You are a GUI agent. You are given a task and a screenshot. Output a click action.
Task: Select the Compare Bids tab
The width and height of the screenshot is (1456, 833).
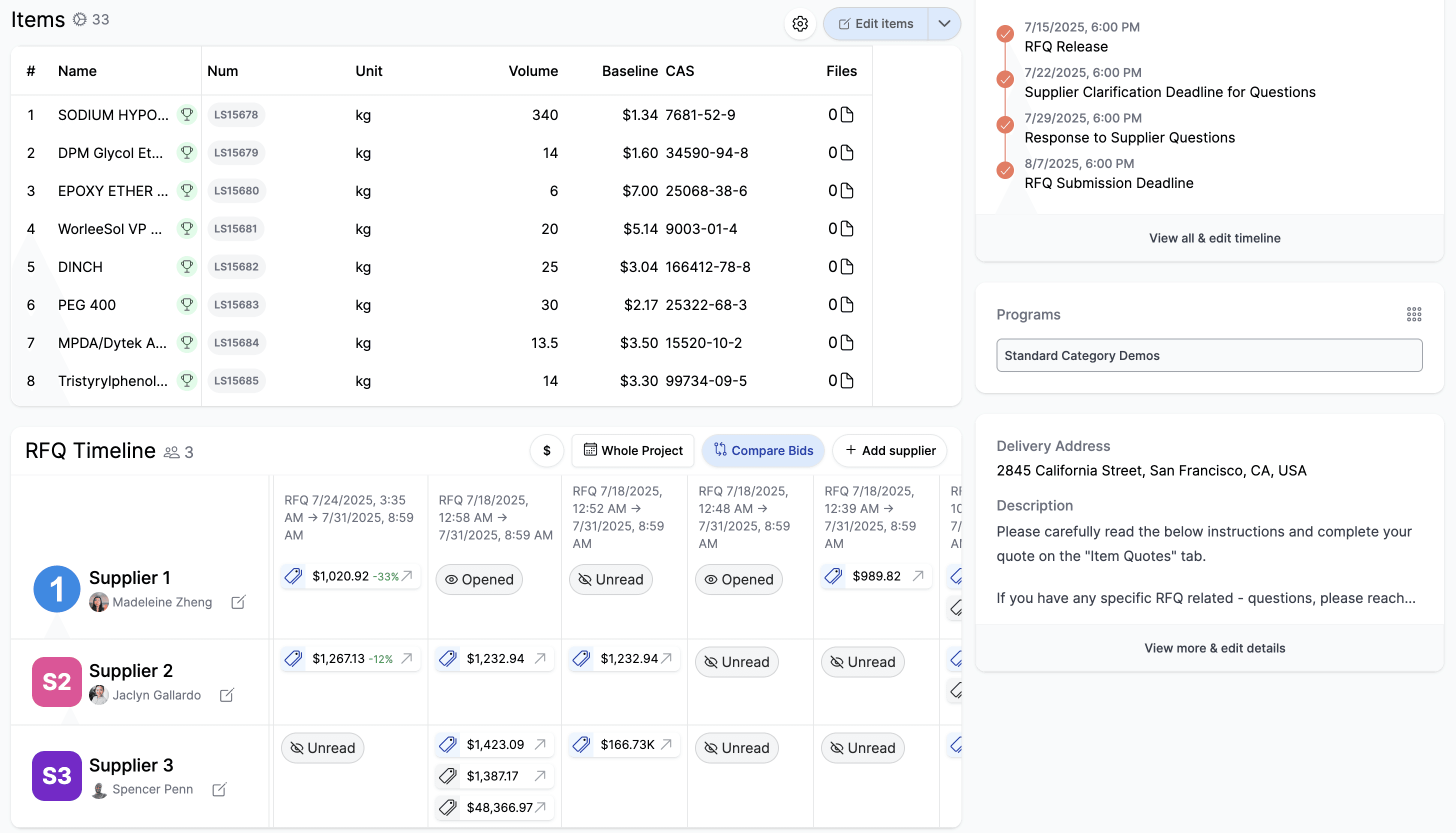tap(762, 451)
